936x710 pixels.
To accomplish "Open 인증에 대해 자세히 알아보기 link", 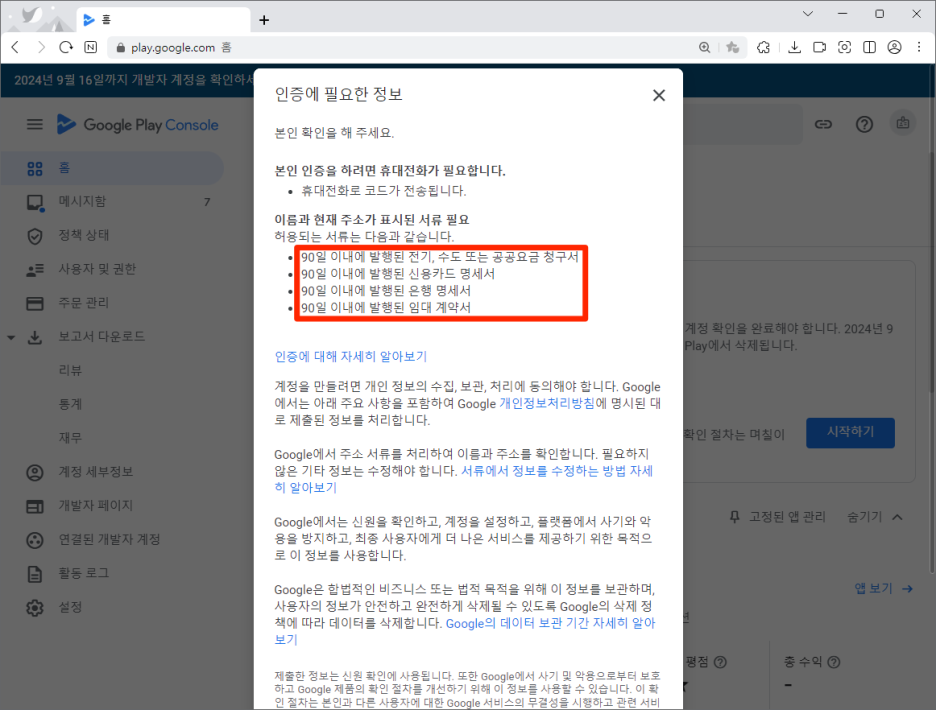I will click(350, 356).
